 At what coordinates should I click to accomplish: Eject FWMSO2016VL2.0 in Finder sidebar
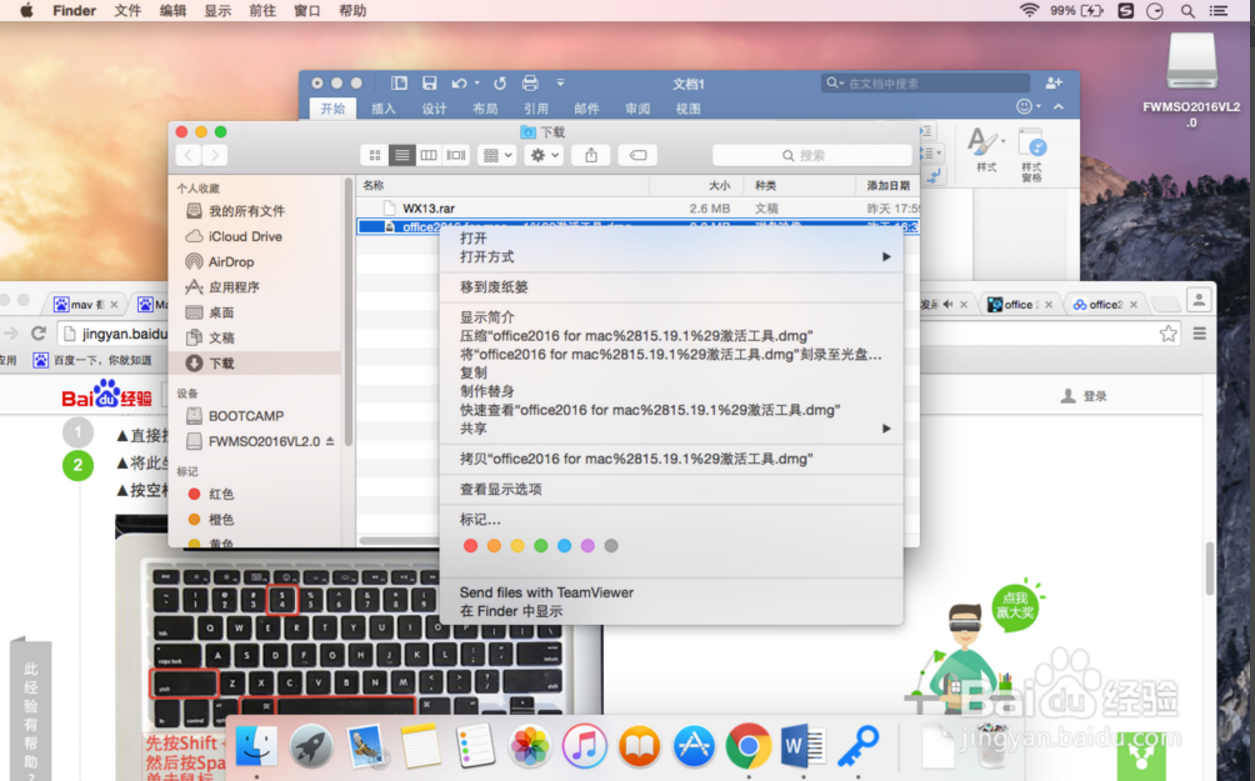click(330, 441)
